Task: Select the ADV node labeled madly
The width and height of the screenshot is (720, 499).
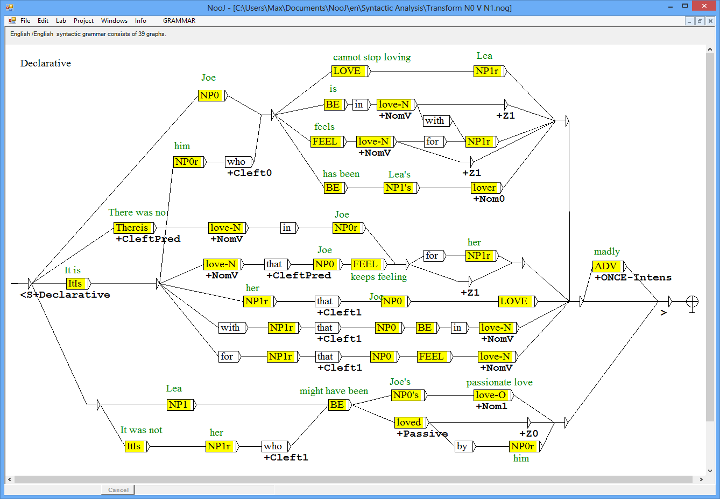Action: click(x=606, y=266)
